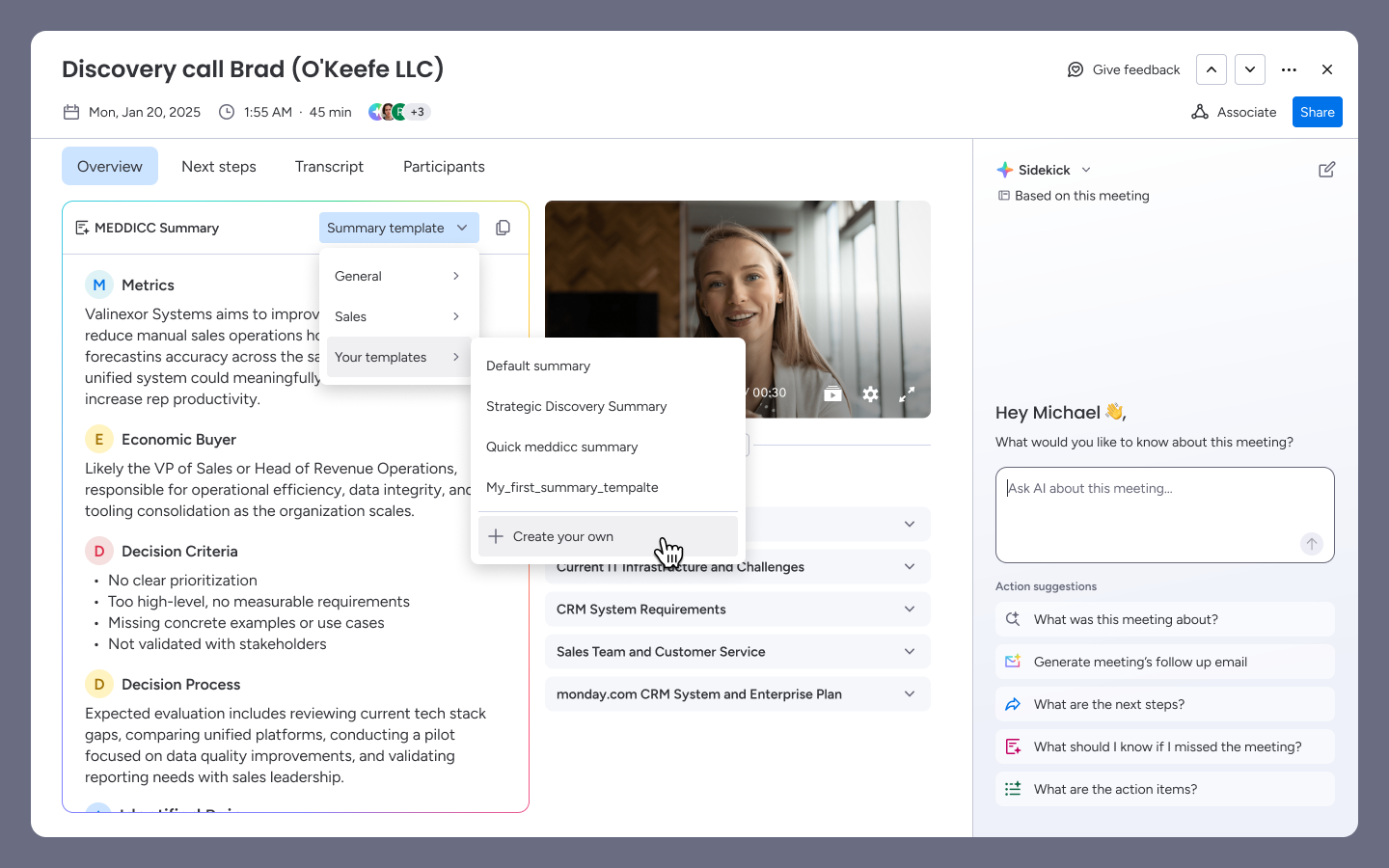The width and height of the screenshot is (1389, 868).
Task: Open the more options ellipsis menu
Action: pos(1289,69)
